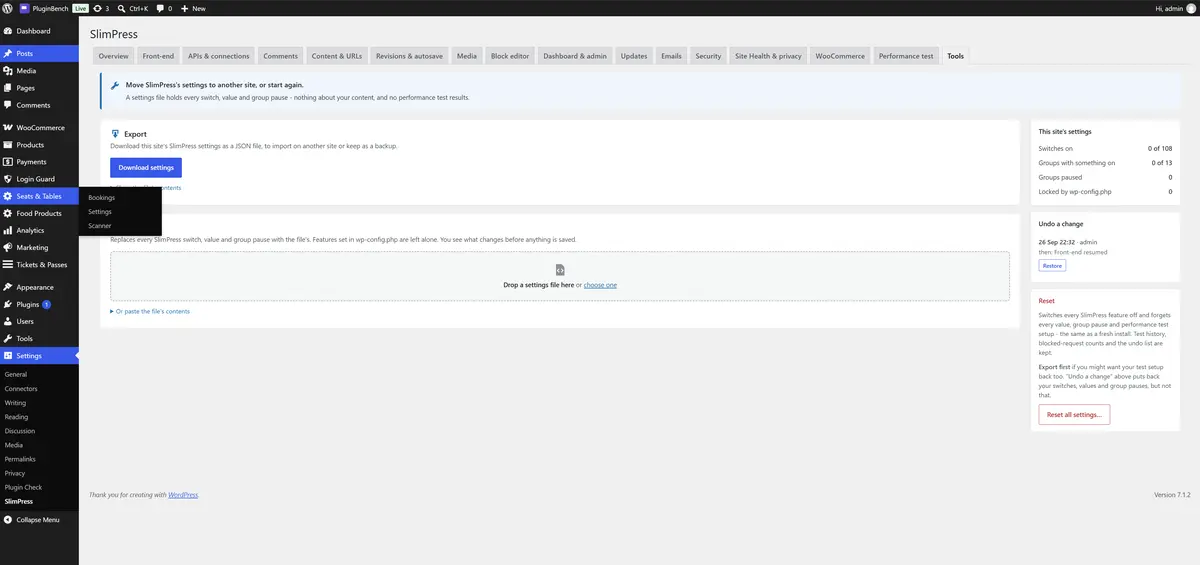Open the PluginBench site icon
This screenshot has width=1200, height=565.
tap(25, 7)
